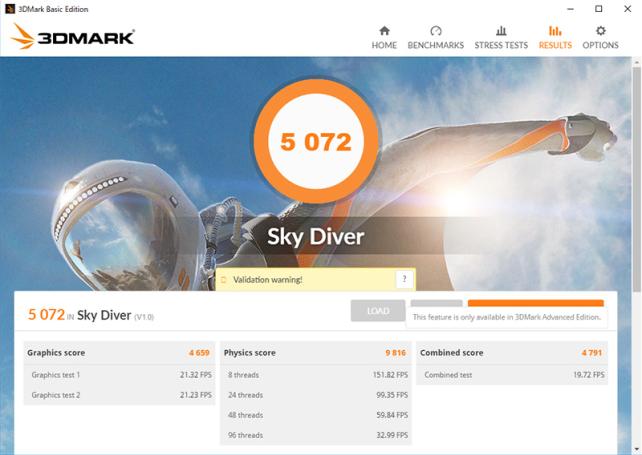Click the 3DMark logo in the header
Image resolution: width=642 pixels, height=455 pixels.
[73, 37]
